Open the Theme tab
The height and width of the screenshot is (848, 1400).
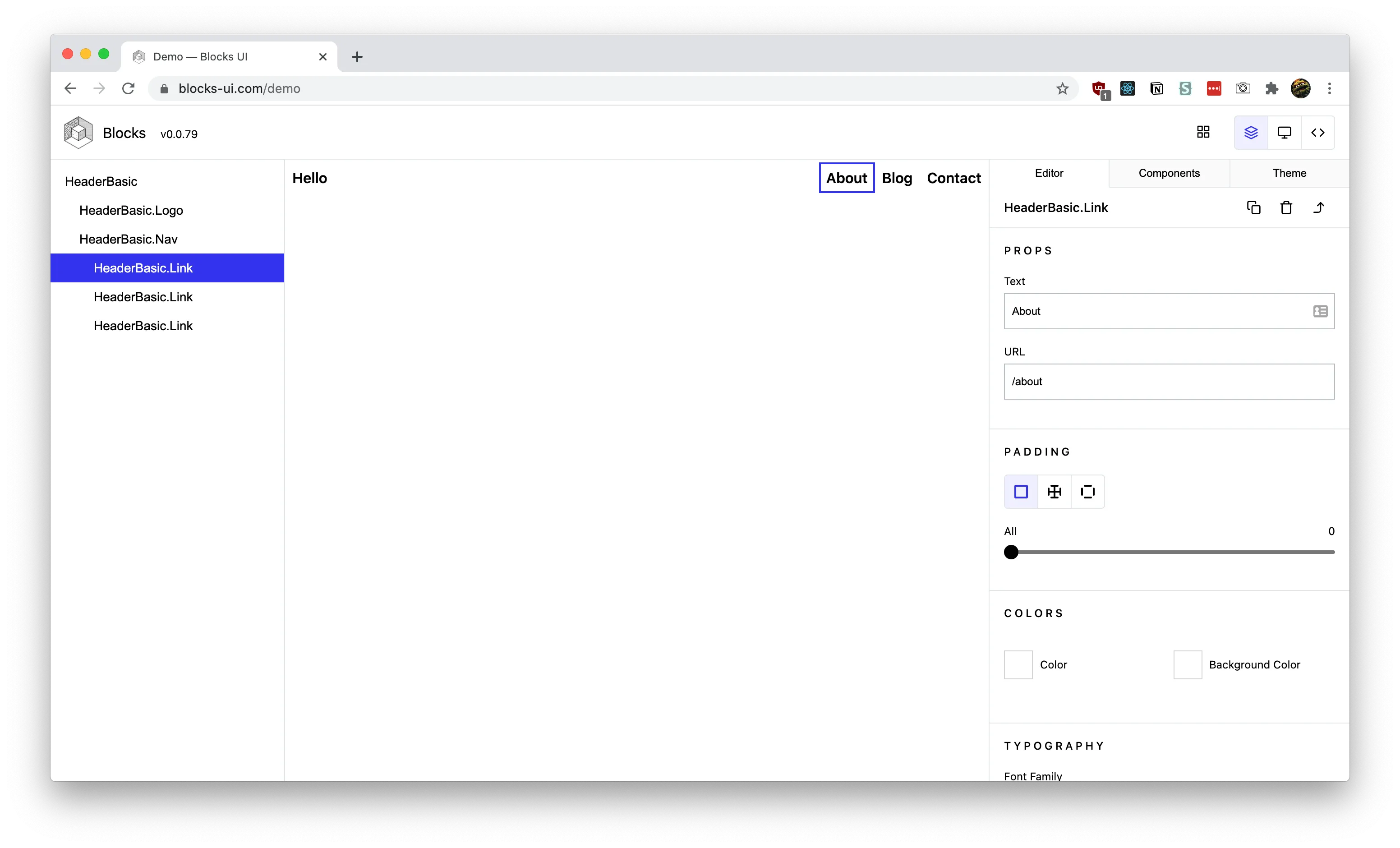click(1289, 173)
